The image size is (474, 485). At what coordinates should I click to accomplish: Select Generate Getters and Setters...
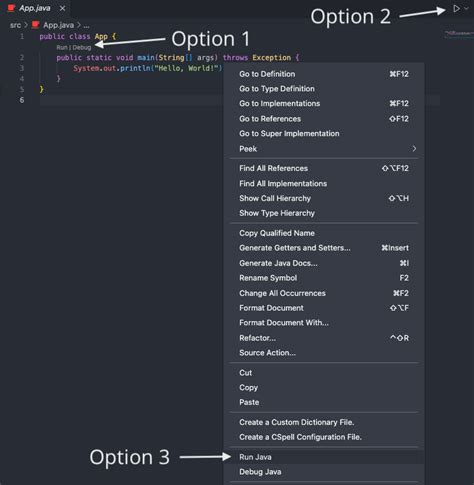tap(324, 248)
